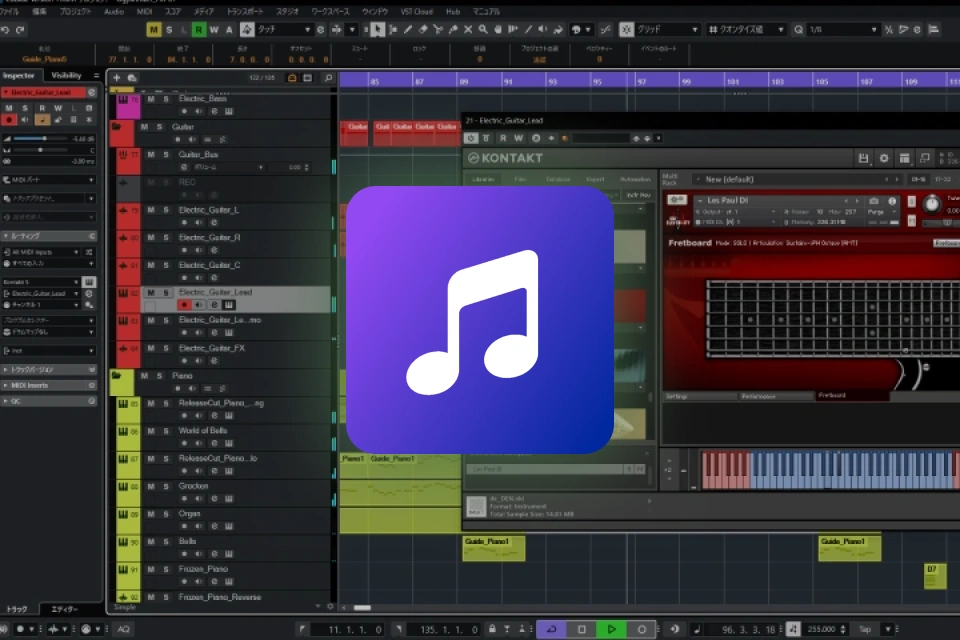The image size is (960, 640).
Task: Click the AQ button in transport bar
Action: (124, 629)
